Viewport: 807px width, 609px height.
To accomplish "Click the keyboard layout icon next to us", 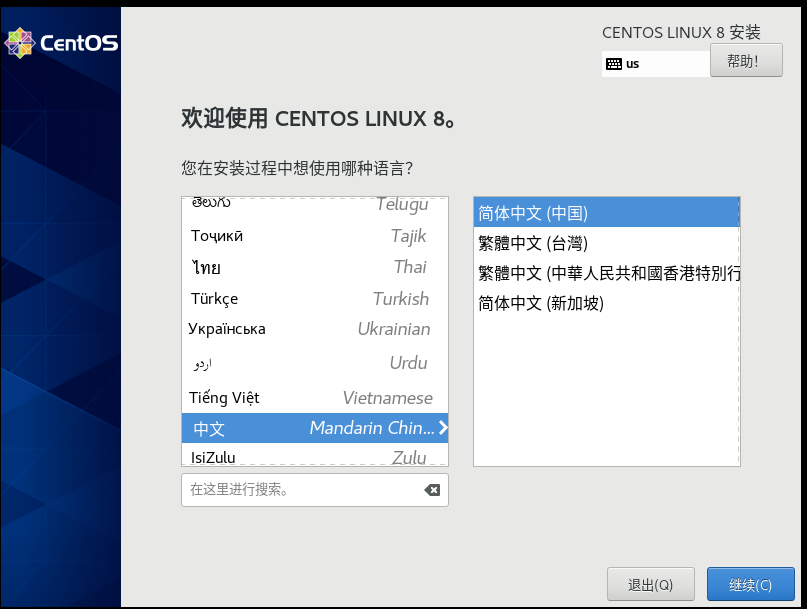I will click(x=613, y=64).
